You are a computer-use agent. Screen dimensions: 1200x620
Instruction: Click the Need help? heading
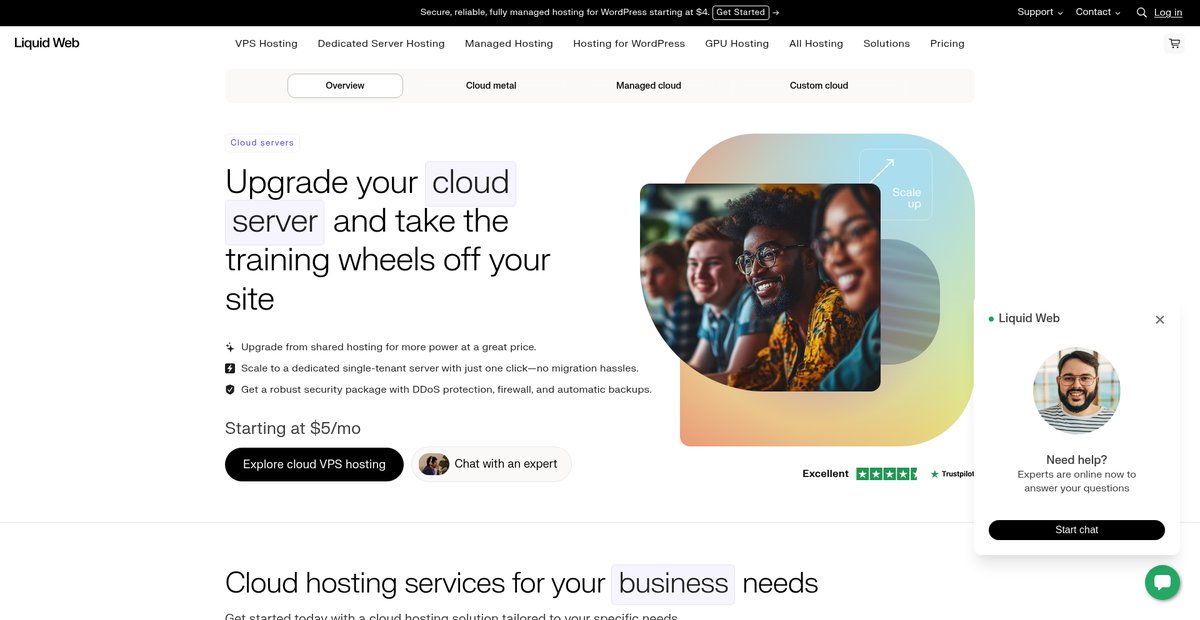(x=1077, y=460)
